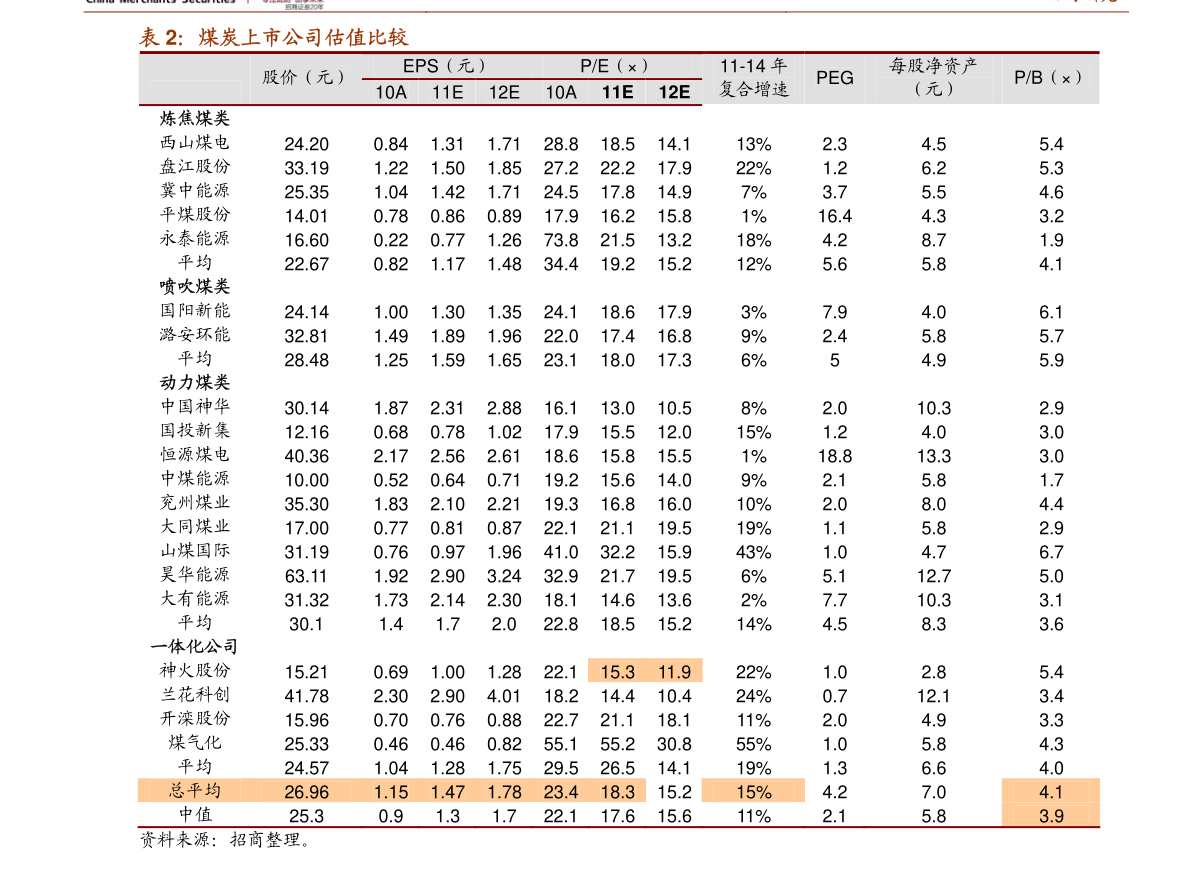Click the China Merchants Securities logo
Viewport: 1191px width, 870px height.
pos(155,2)
